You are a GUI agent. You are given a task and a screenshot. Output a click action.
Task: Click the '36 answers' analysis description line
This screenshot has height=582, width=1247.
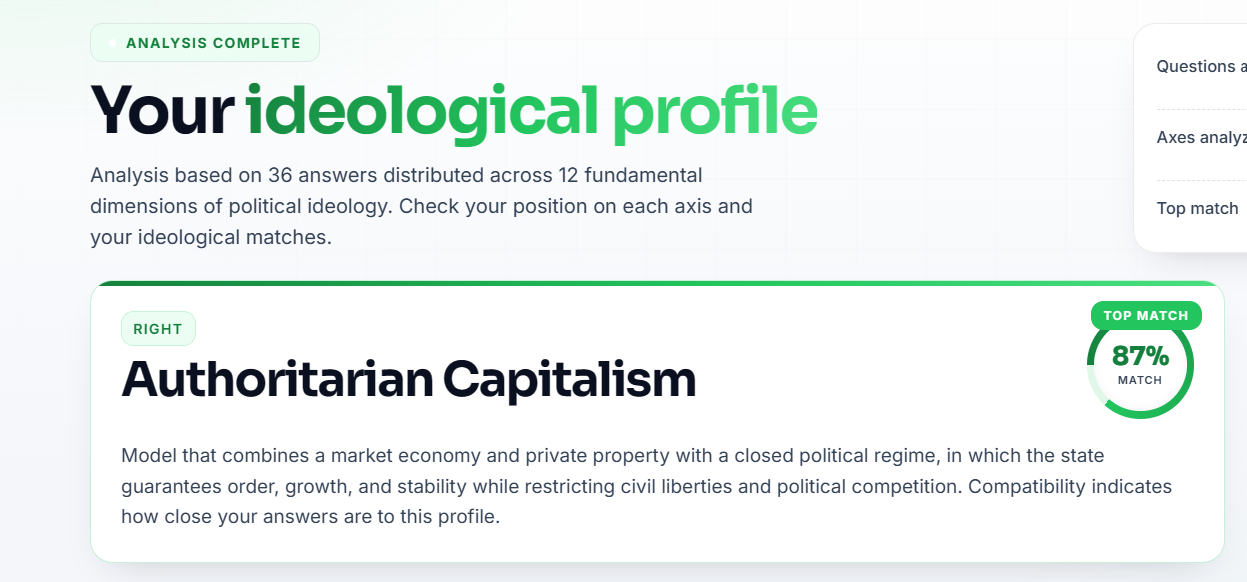pyautogui.click(x=396, y=175)
